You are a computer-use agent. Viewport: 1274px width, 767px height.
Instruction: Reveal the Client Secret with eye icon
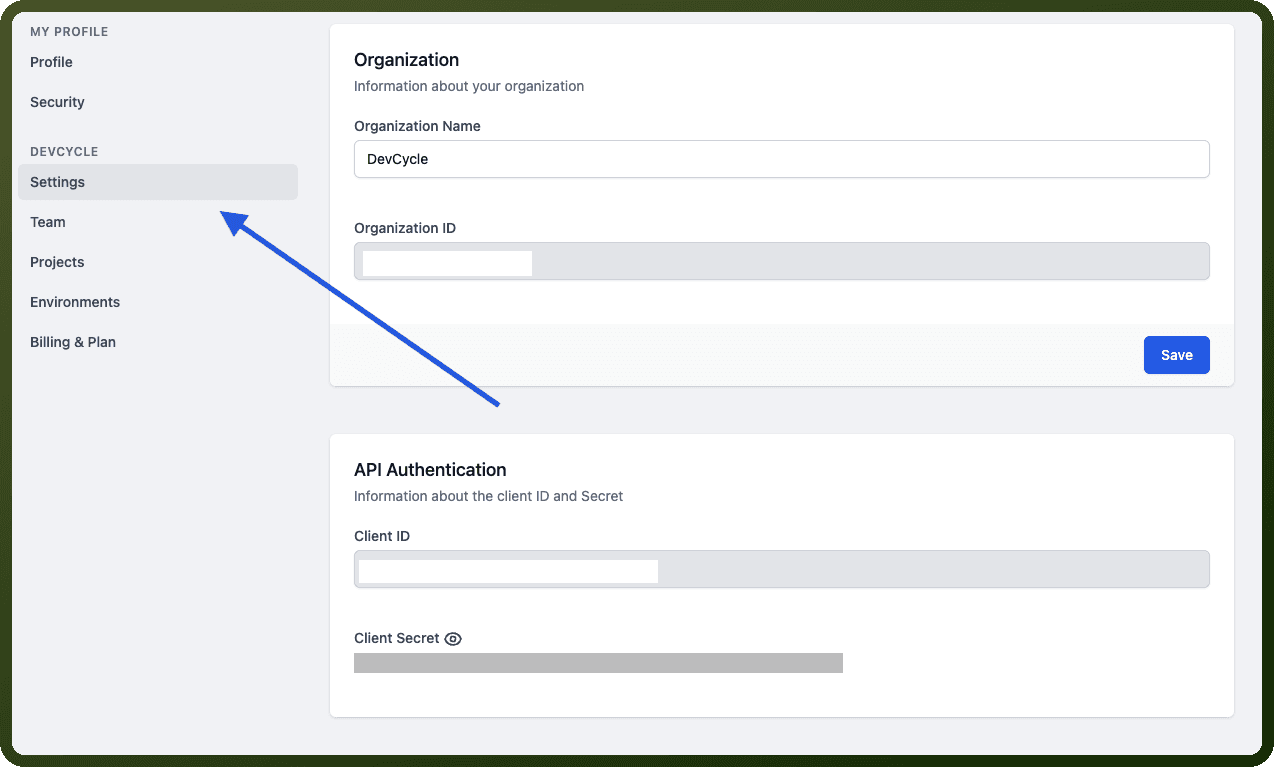pos(453,639)
